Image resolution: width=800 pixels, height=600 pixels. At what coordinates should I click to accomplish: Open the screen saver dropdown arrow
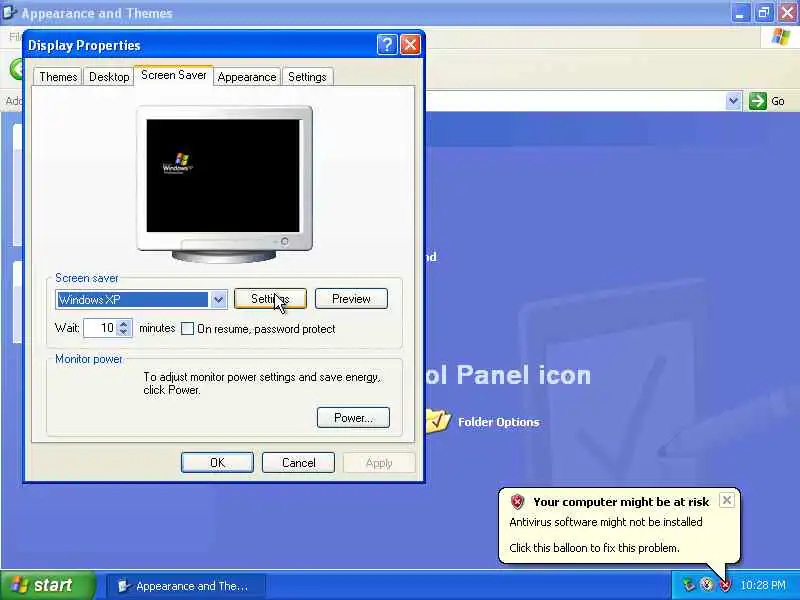pos(218,299)
